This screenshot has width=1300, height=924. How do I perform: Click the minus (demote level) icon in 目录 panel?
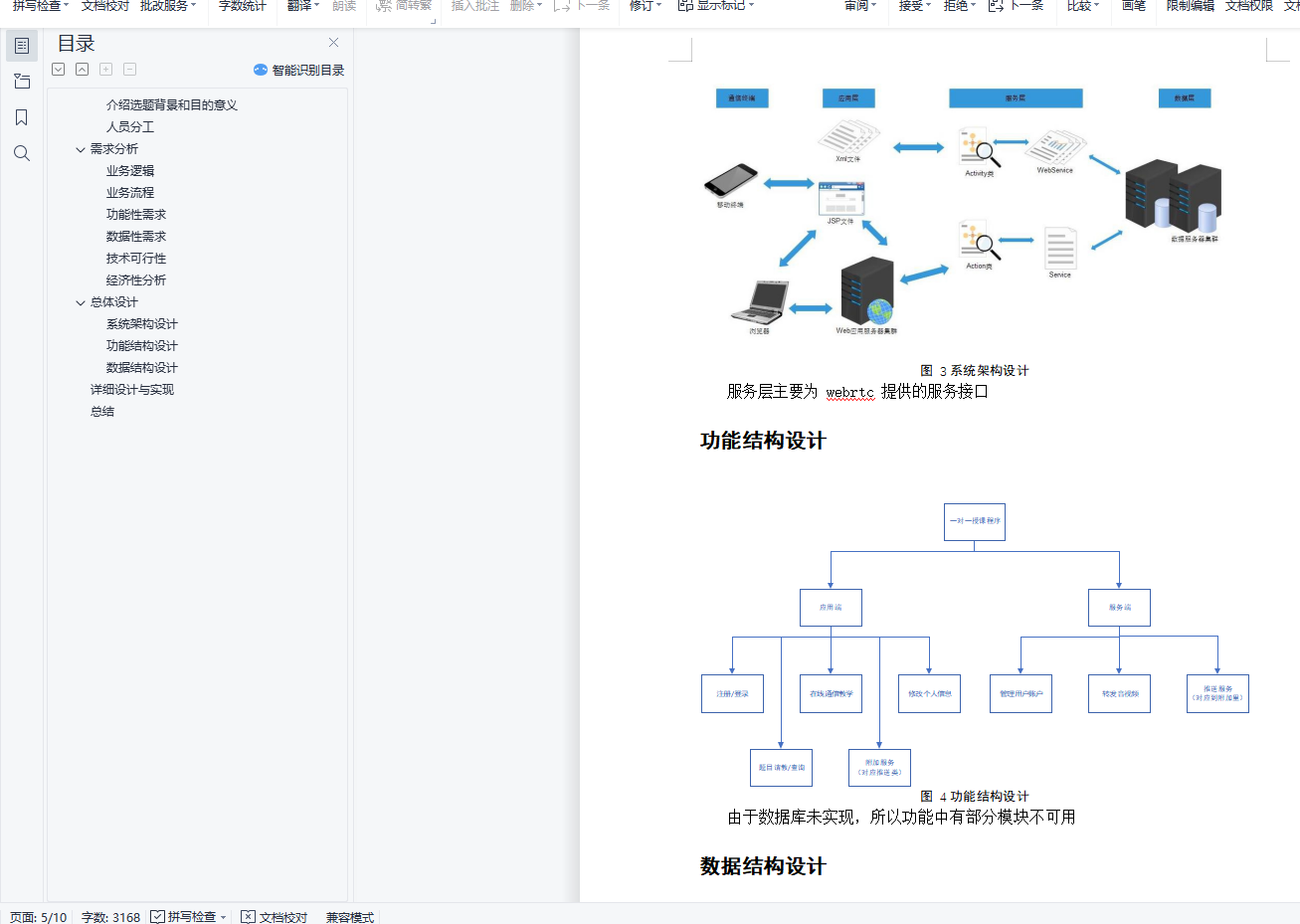click(130, 69)
